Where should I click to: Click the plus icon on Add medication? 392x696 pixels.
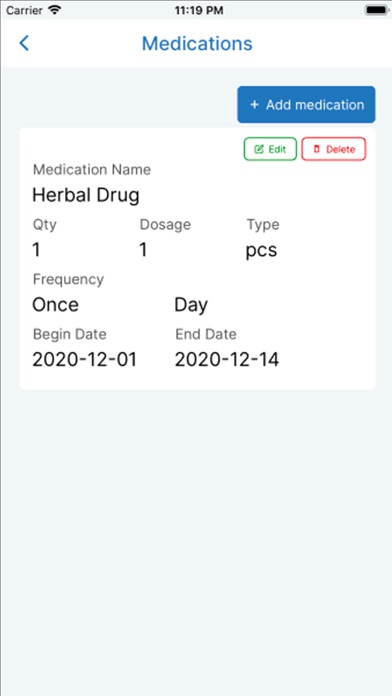pyautogui.click(x=254, y=105)
